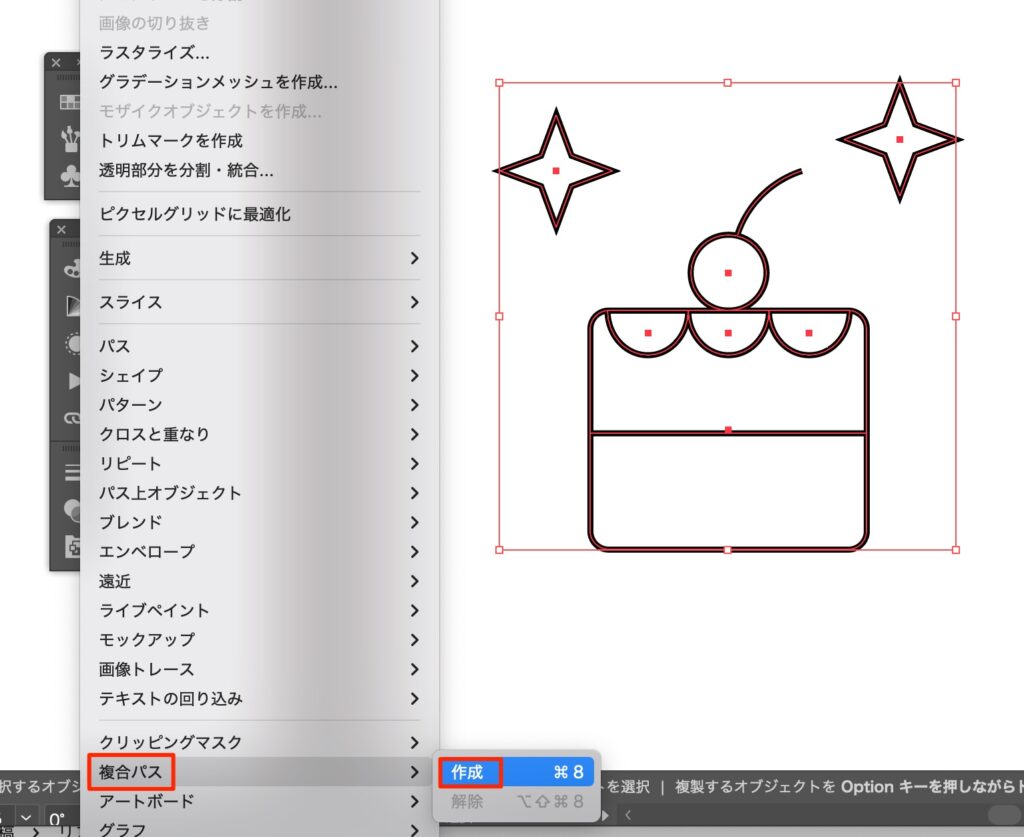Expand the クリッピングマスク submenu arrow
Viewport: 1024px width, 837px height.
point(414,742)
